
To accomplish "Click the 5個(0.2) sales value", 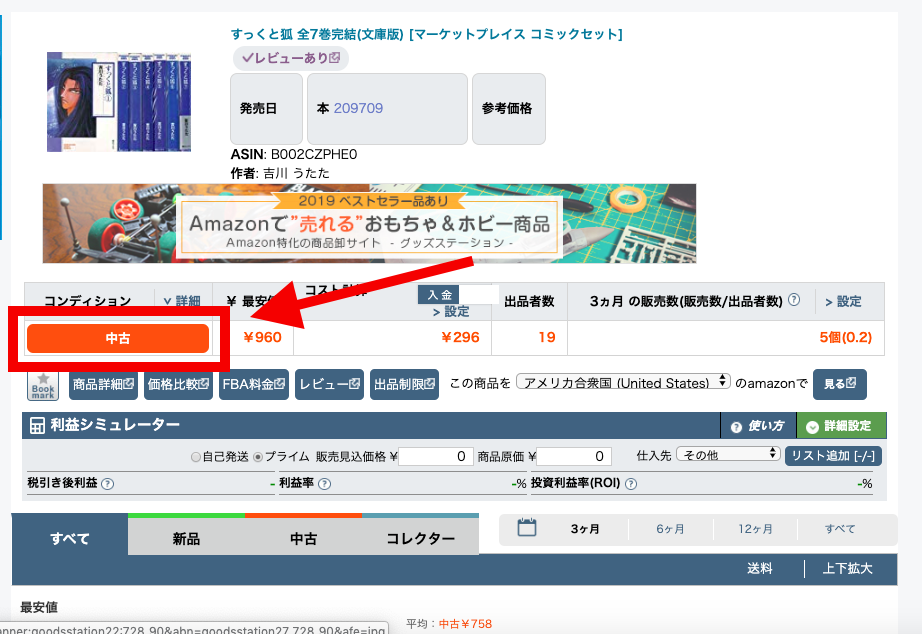I will pos(846,338).
